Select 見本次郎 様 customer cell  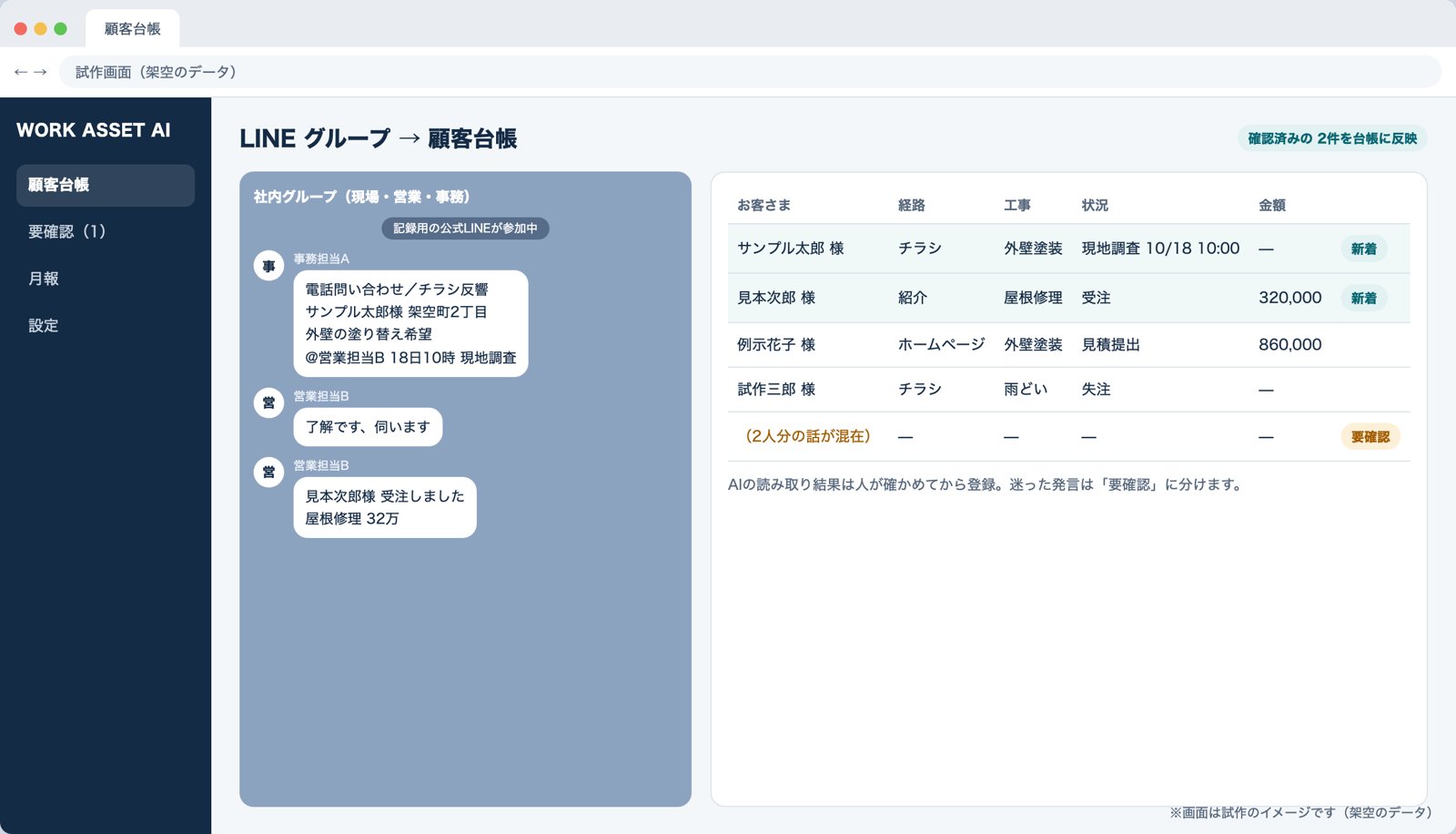tap(776, 298)
